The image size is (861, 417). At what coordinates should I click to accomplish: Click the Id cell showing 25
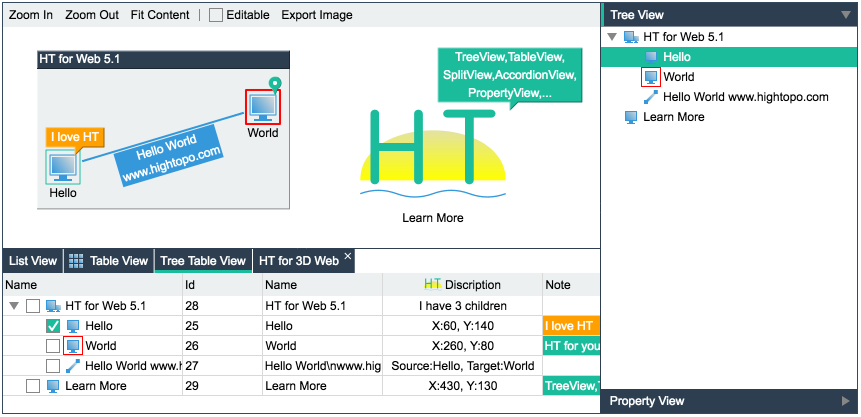point(222,326)
